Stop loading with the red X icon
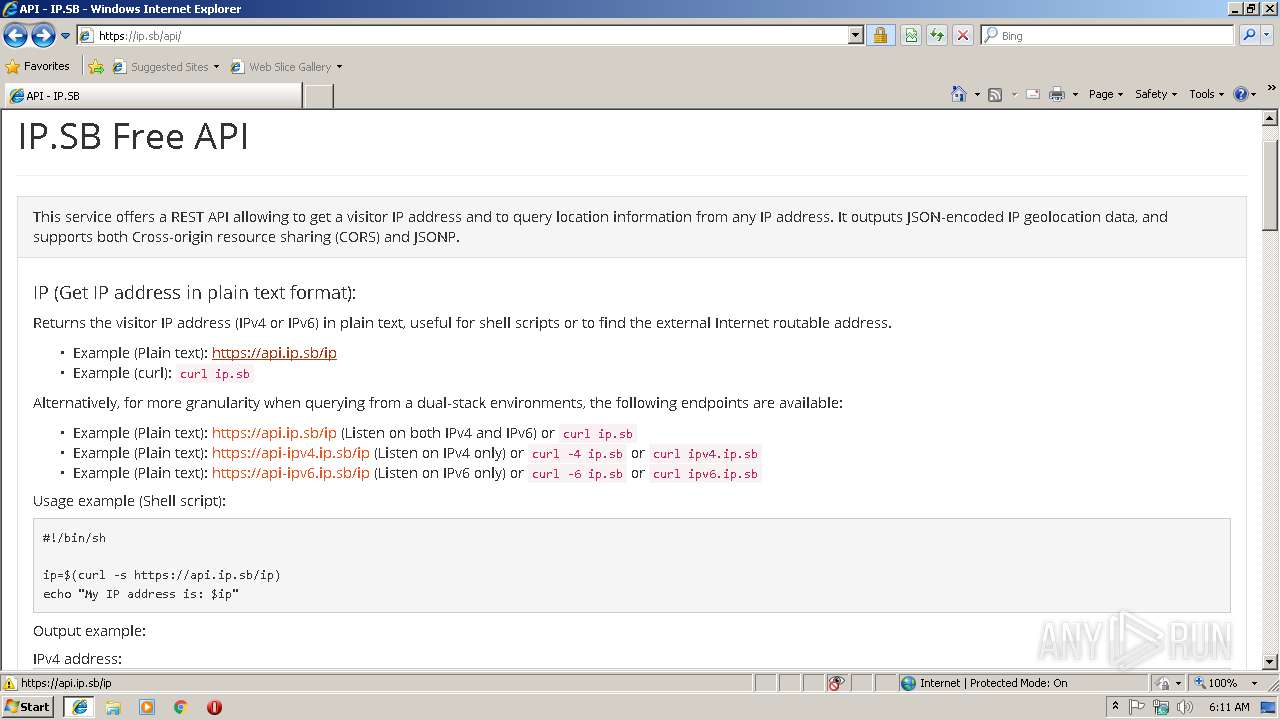The width and height of the screenshot is (1280, 720). pos(963,35)
